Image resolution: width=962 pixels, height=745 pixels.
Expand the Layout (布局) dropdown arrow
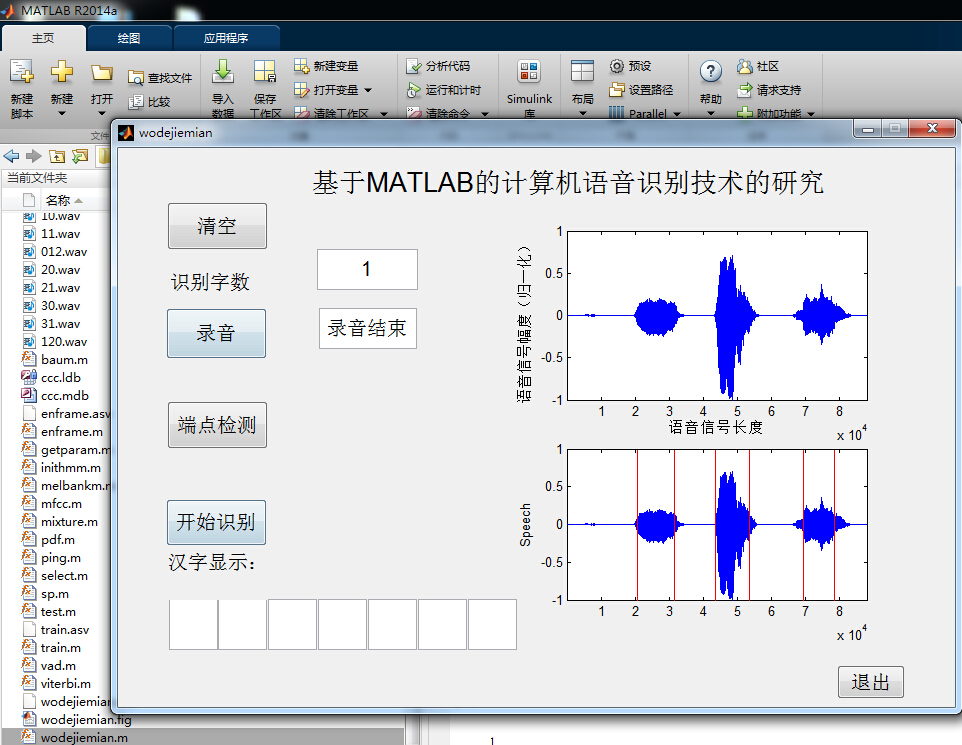[582, 114]
